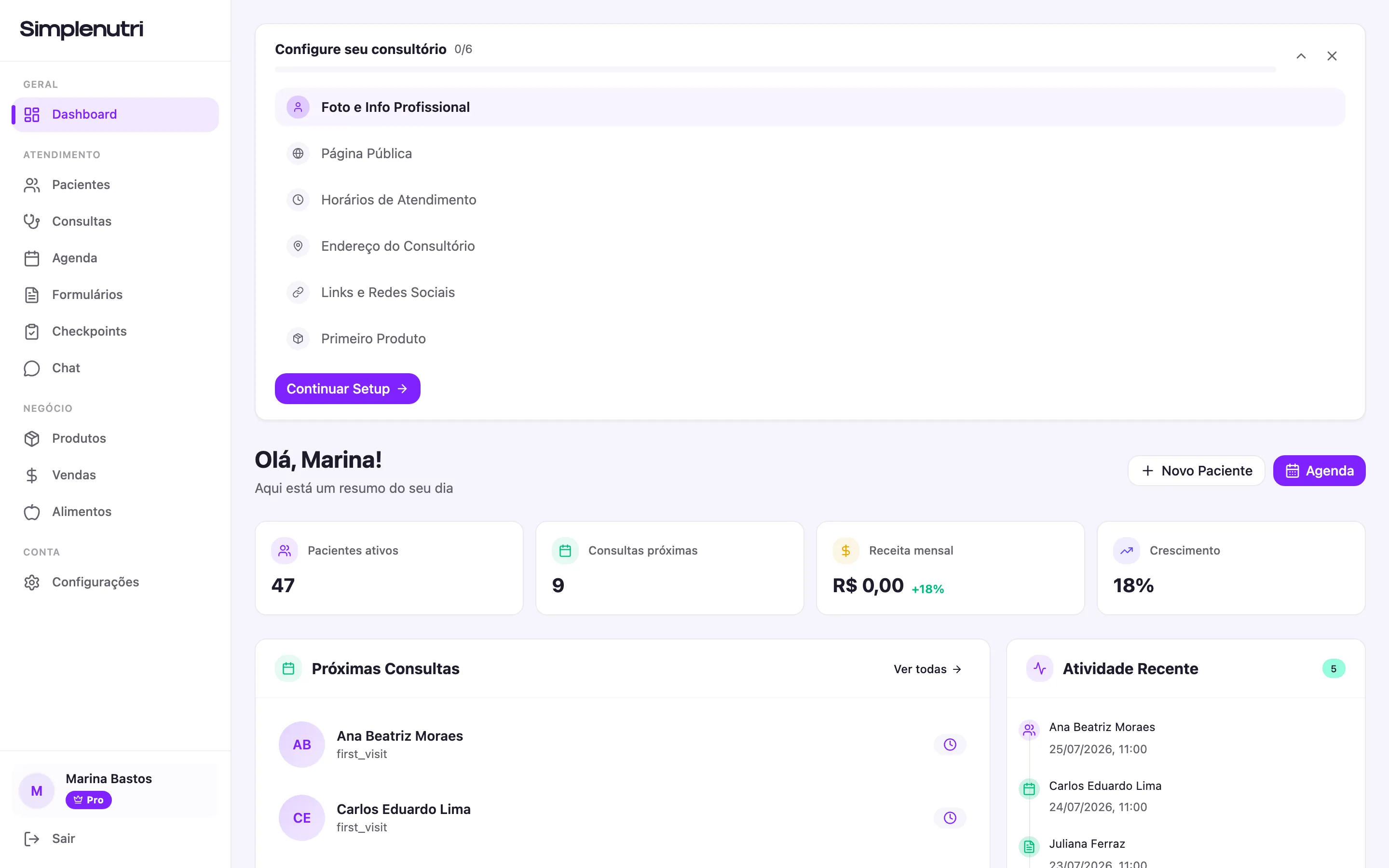This screenshot has width=1389, height=868.
Task: Select Horários de Atendimento setup step
Action: (x=809, y=200)
